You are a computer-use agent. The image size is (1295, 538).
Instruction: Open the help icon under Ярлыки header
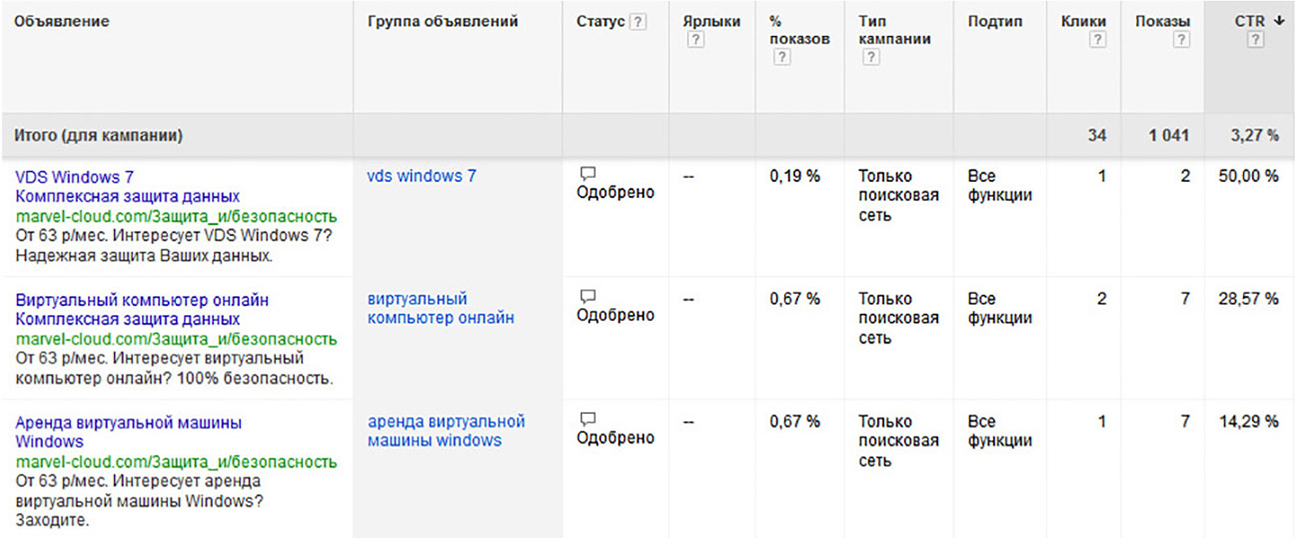(x=697, y=40)
